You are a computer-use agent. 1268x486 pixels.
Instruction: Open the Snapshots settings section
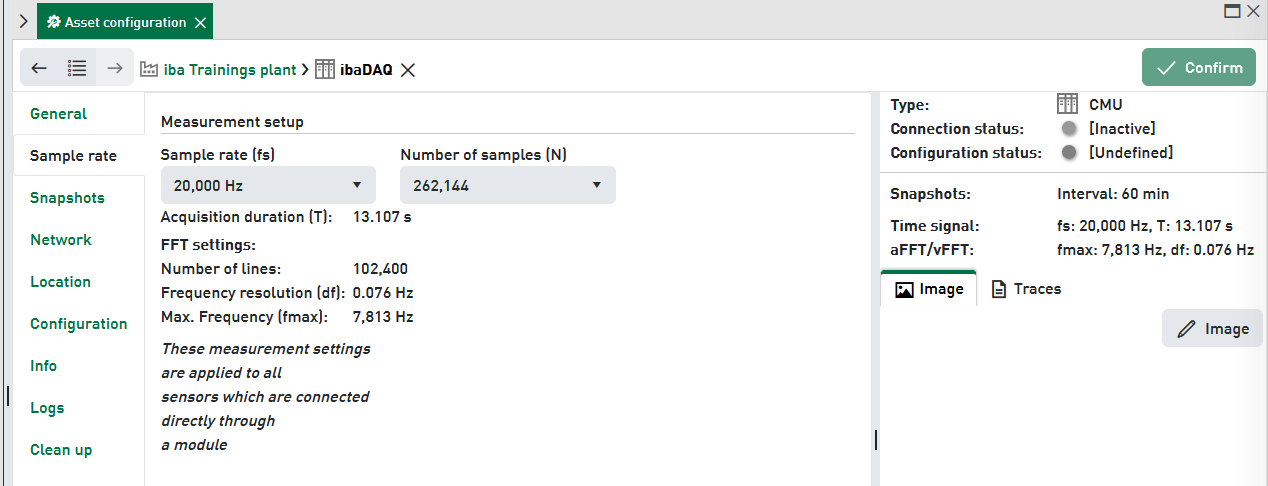point(67,198)
